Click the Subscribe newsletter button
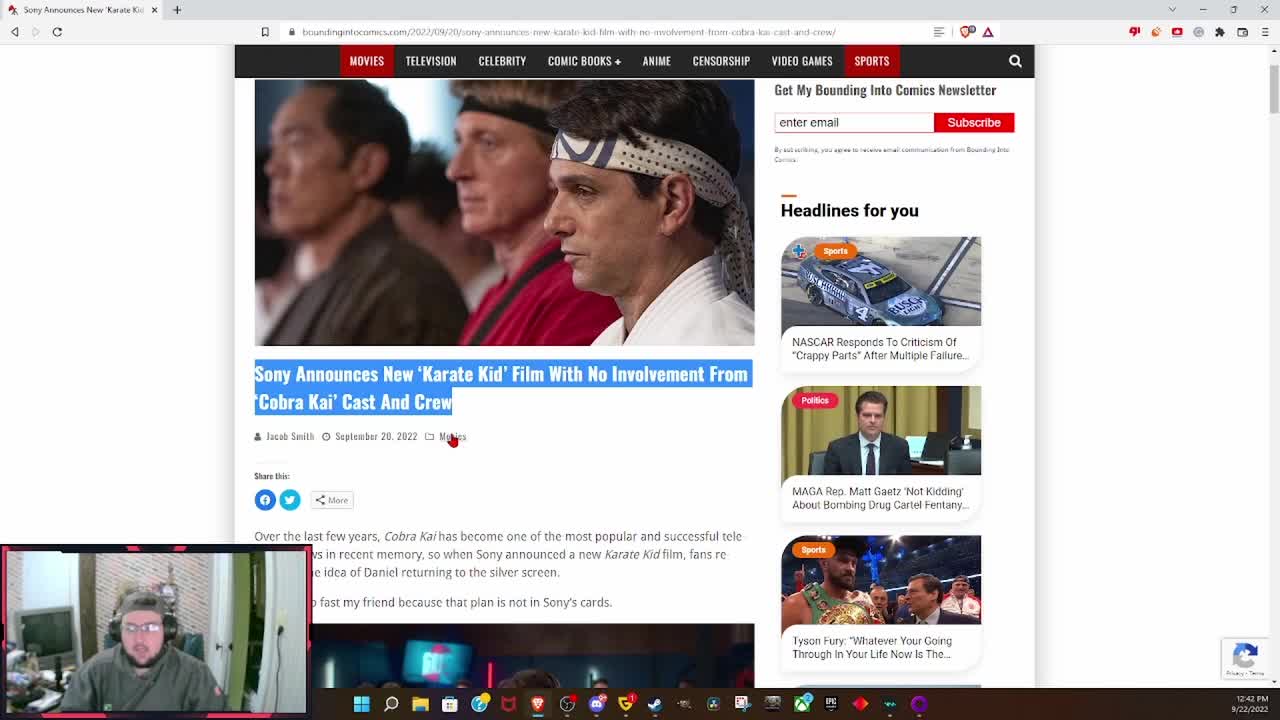The height and width of the screenshot is (720, 1280). (973, 122)
